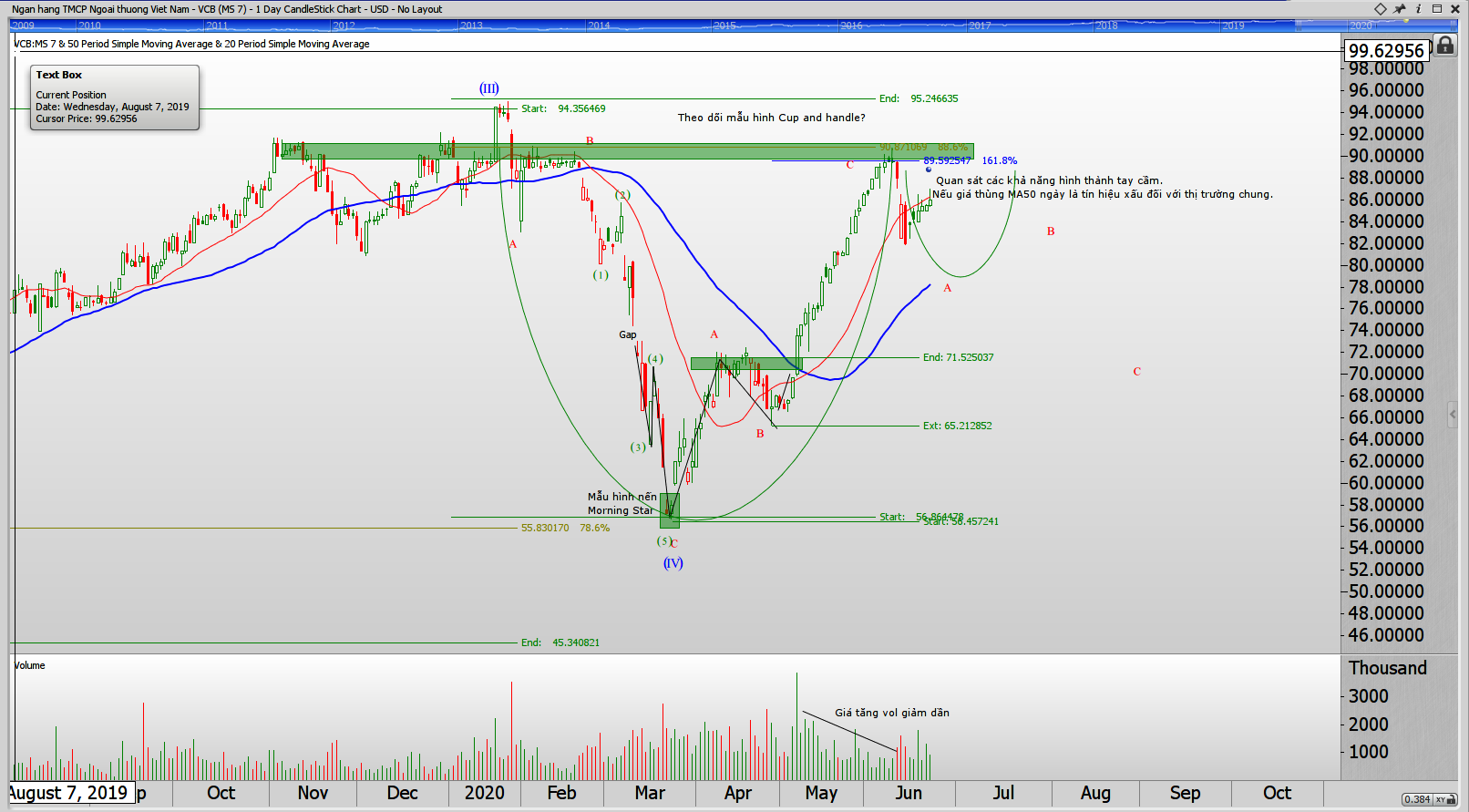Expand the collapsed right side panel arrow
Viewport: 1469px width, 812px height.
pyautogui.click(x=1453, y=415)
